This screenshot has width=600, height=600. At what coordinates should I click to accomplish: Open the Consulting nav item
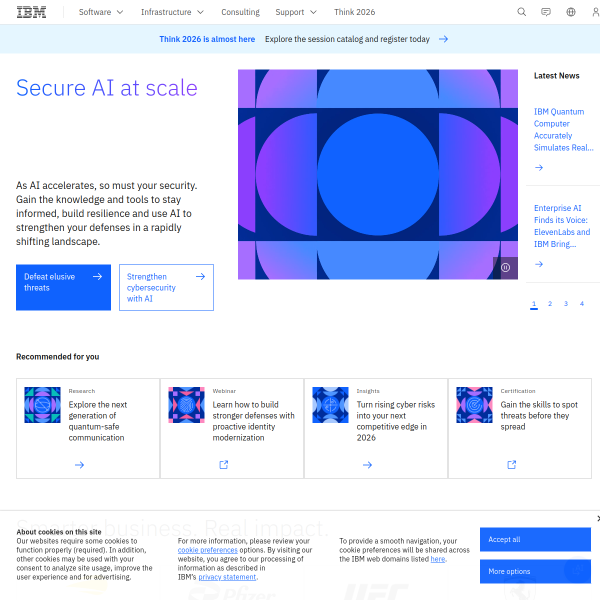[240, 12]
